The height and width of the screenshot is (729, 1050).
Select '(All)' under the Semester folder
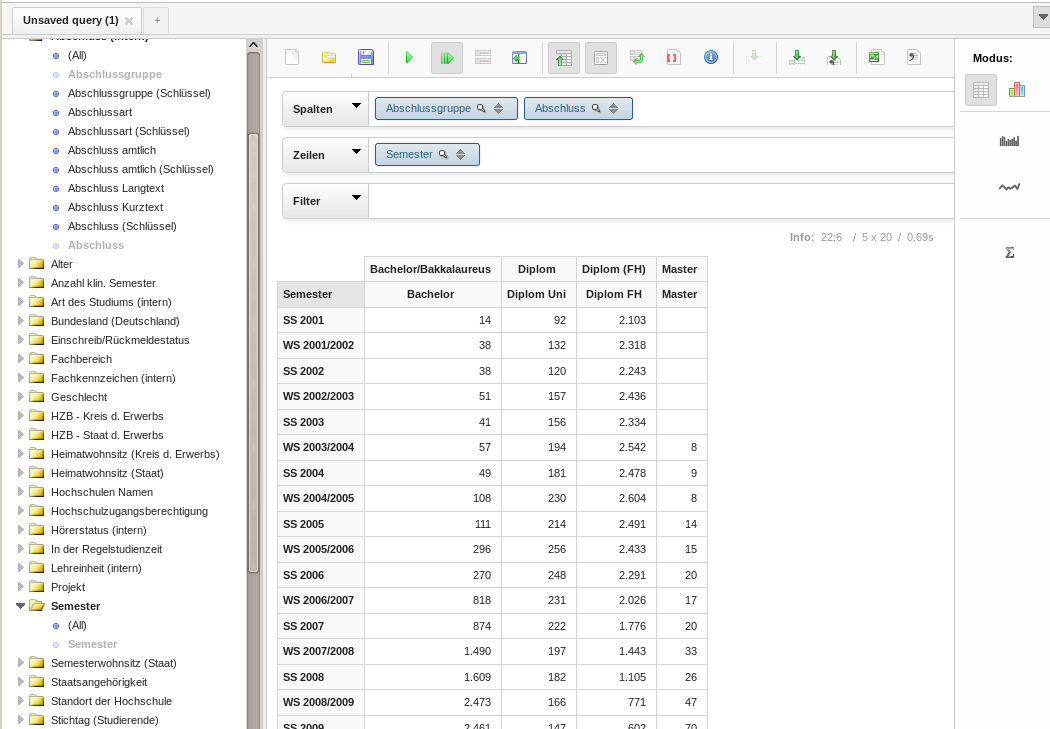tap(77, 625)
